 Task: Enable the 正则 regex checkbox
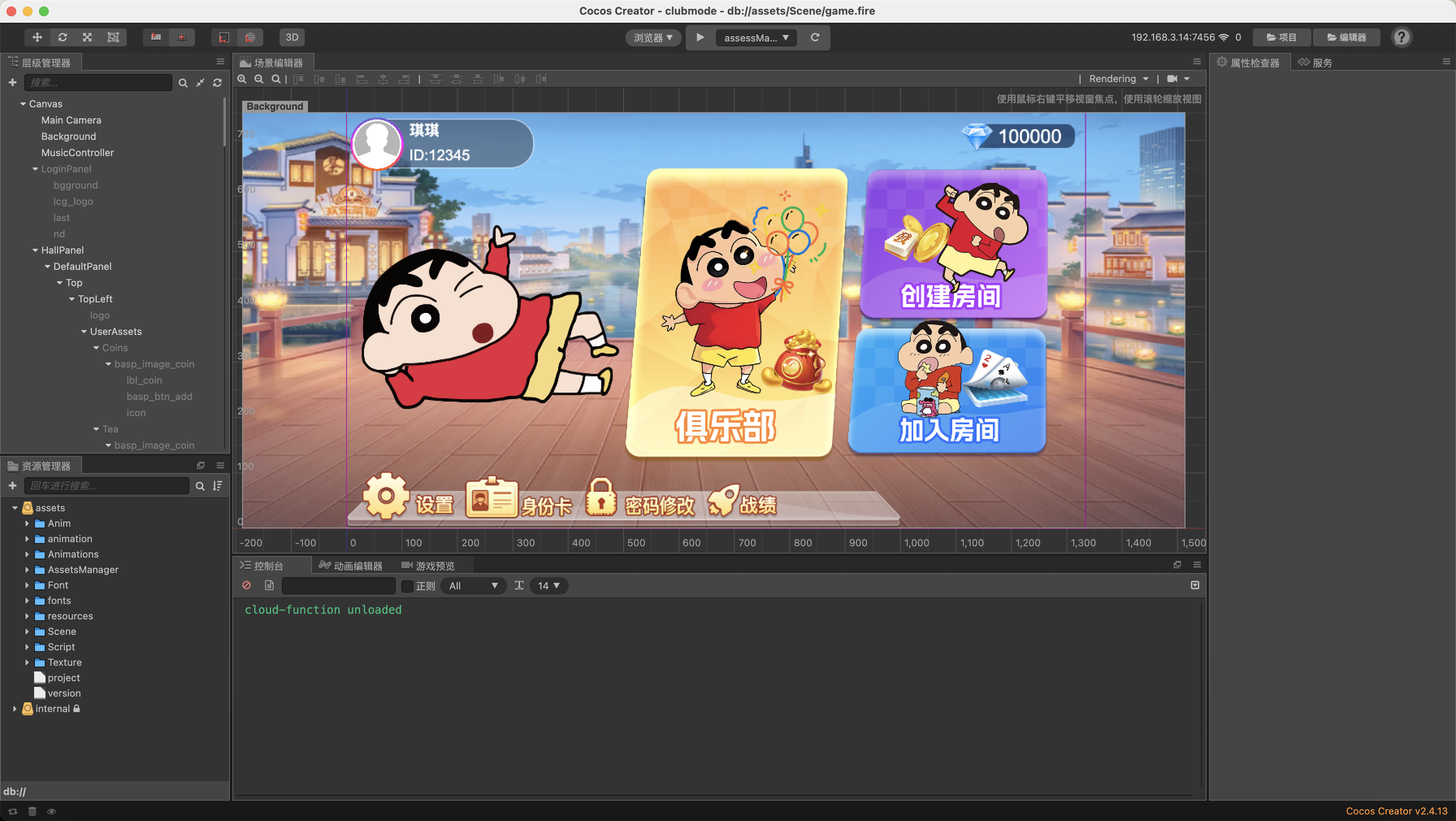click(x=407, y=586)
